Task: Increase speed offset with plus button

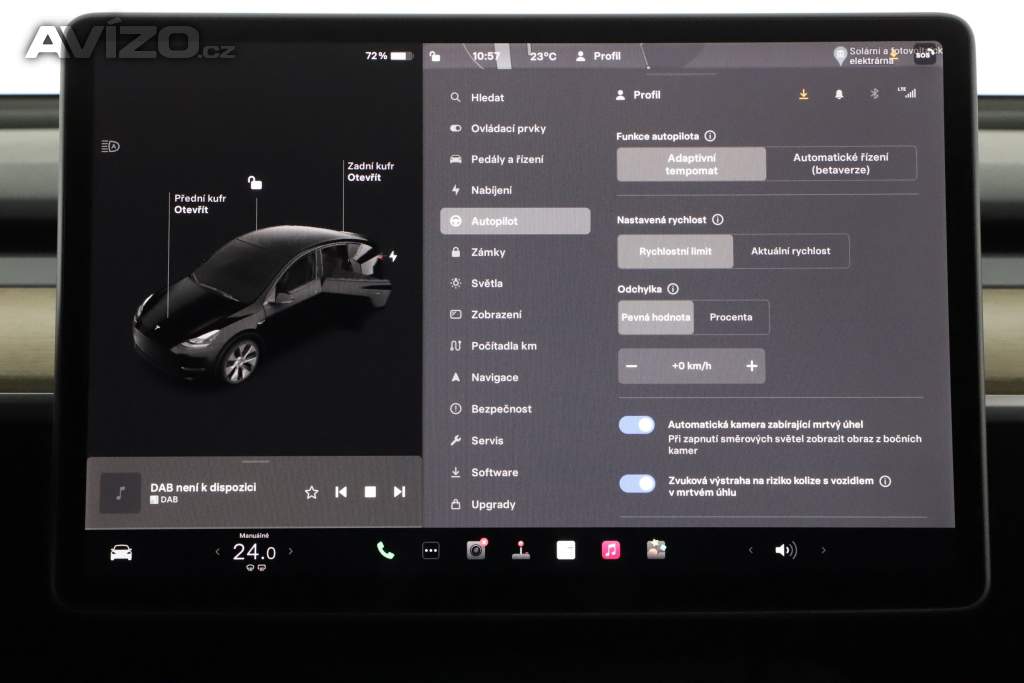Action: 752,366
